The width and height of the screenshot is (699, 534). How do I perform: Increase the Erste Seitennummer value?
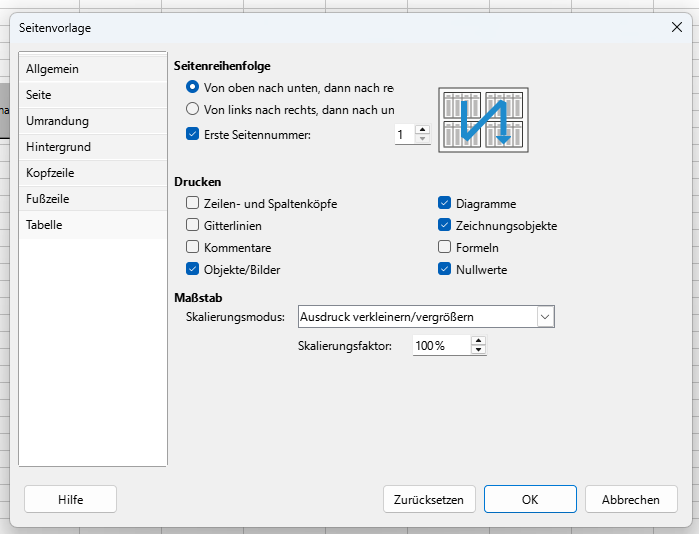tap(422, 129)
